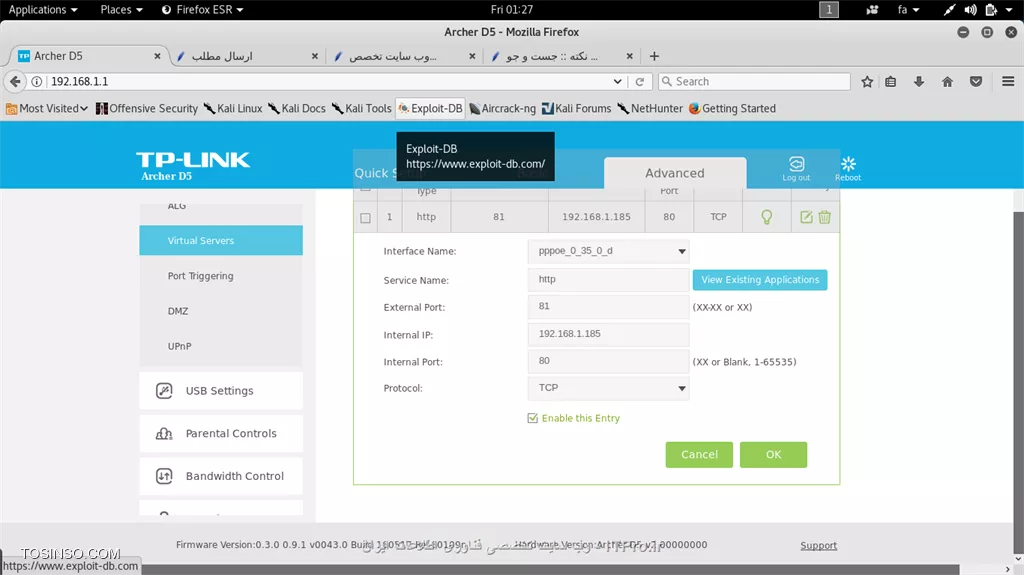Open the Kali Forums bookmark
The height and width of the screenshot is (575, 1024).
tap(576, 108)
